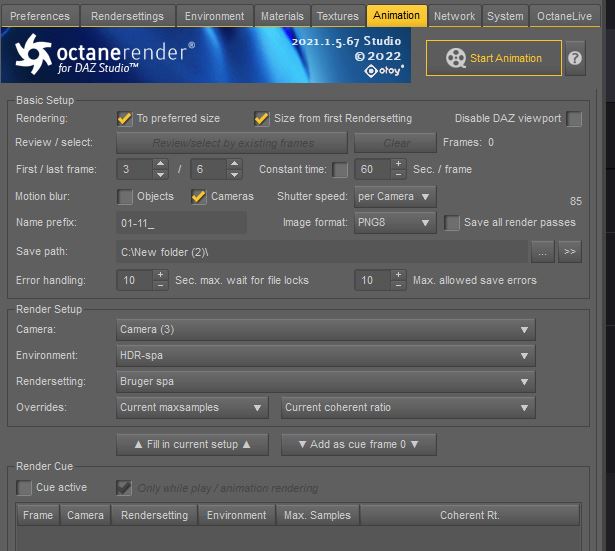The height and width of the screenshot is (551, 615).
Task: Click the first frame number field
Action: pyautogui.click(x=135, y=169)
